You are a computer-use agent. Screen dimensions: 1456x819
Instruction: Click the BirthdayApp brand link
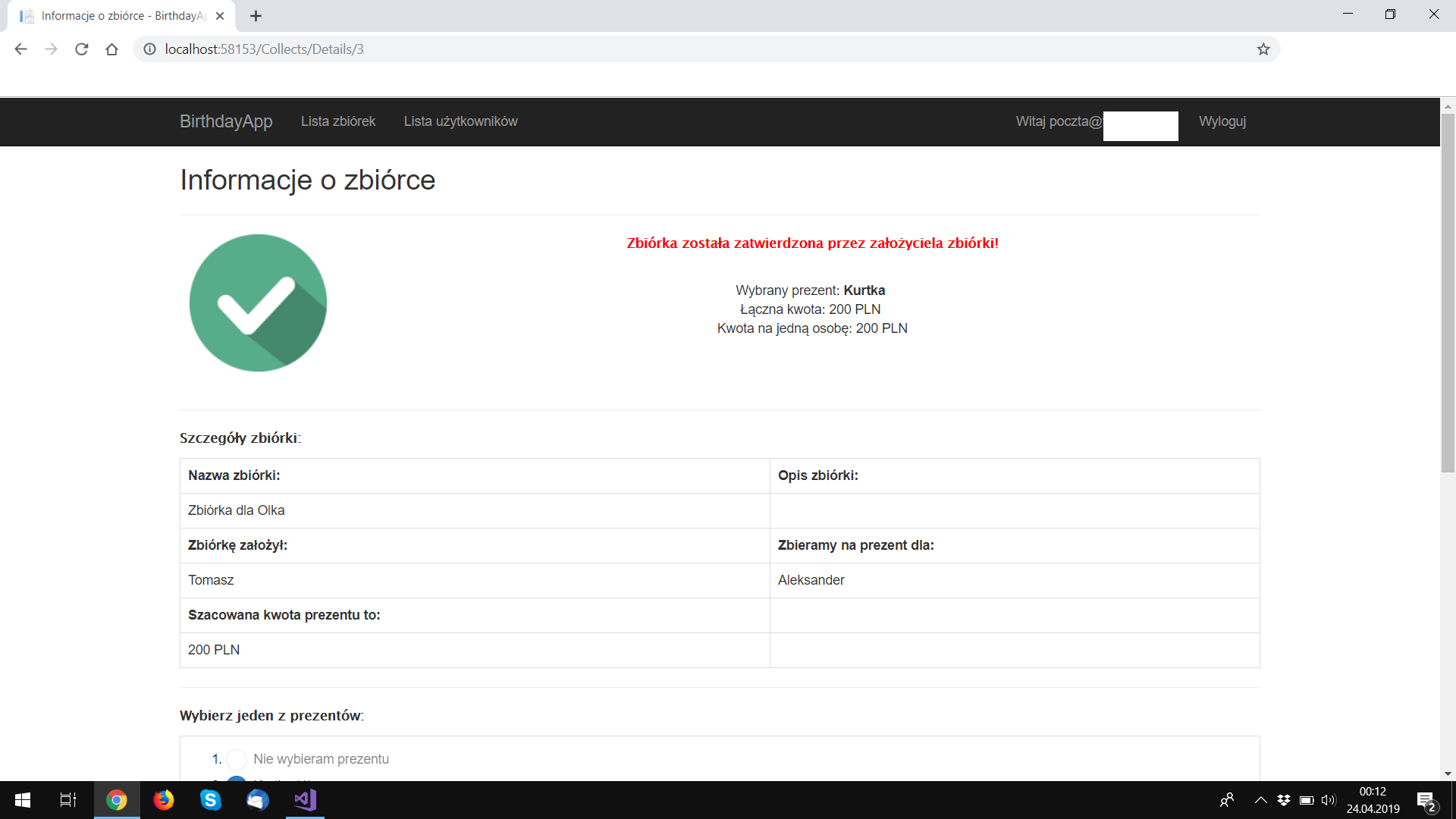226,121
